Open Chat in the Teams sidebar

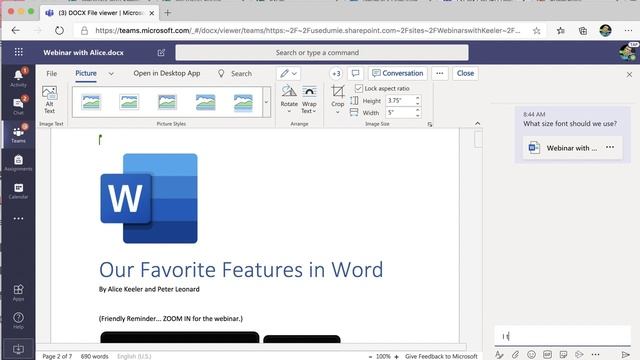18,105
